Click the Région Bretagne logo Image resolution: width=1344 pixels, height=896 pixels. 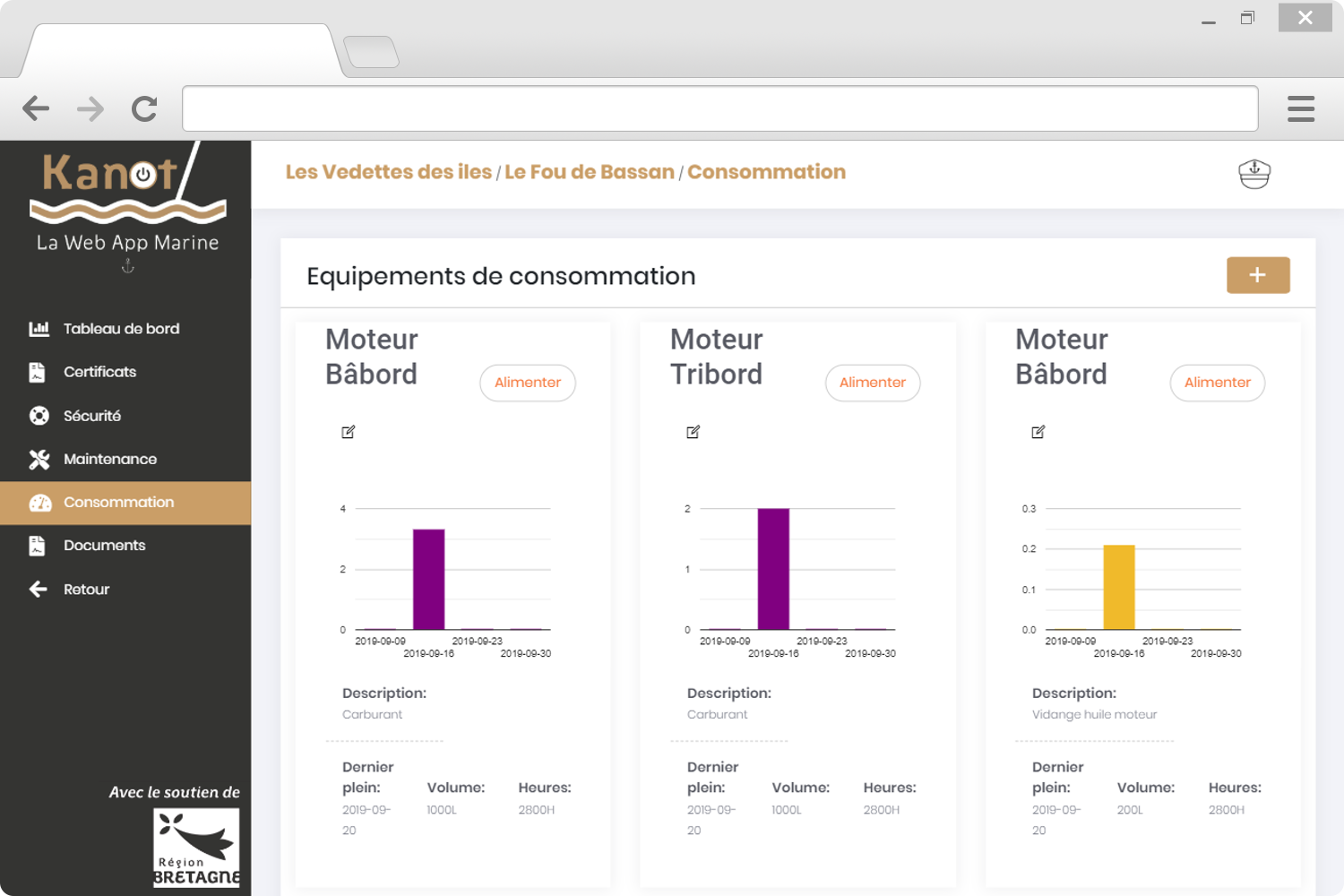196,849
